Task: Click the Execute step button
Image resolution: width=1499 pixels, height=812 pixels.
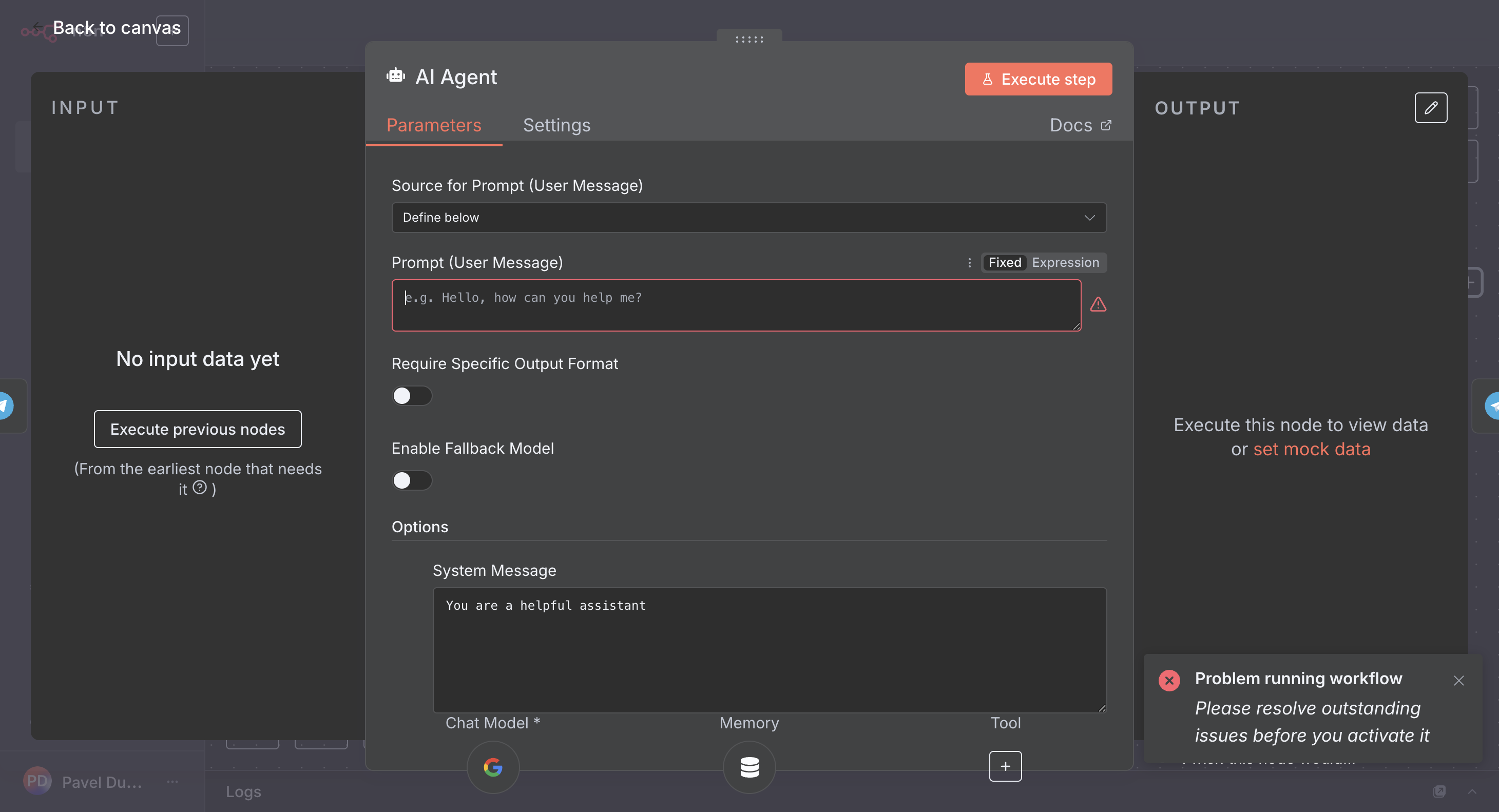Action: [x=1037, y=79]
